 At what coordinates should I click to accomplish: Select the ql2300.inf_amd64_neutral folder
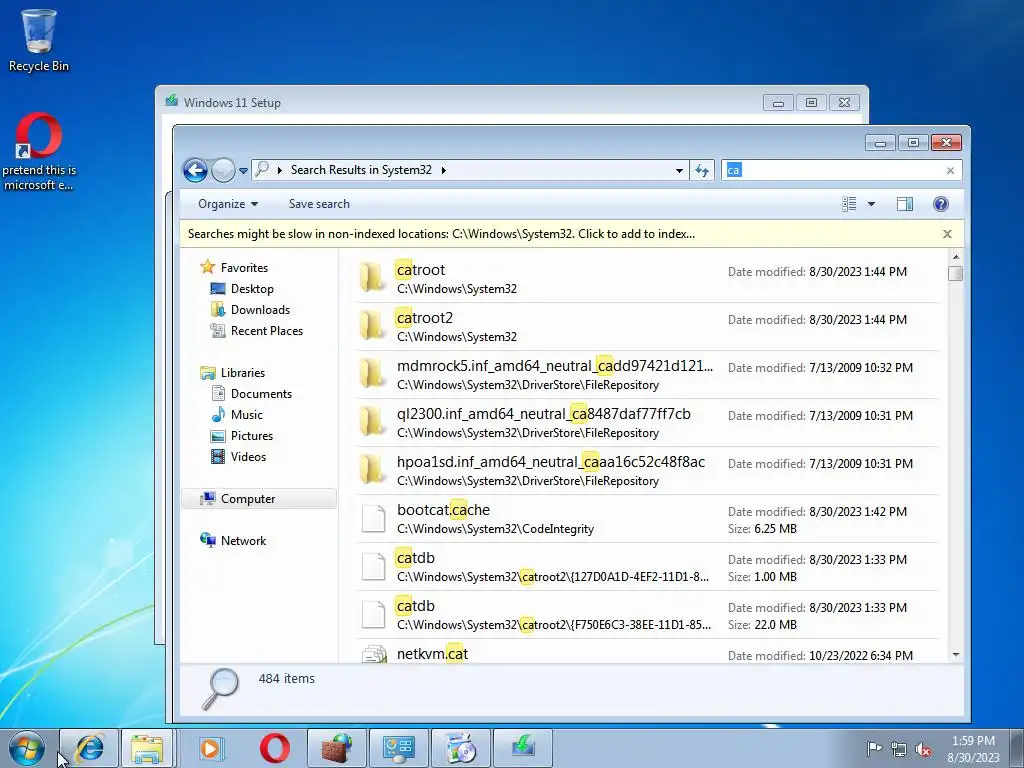pyautogui.click(x=648, y=423)
